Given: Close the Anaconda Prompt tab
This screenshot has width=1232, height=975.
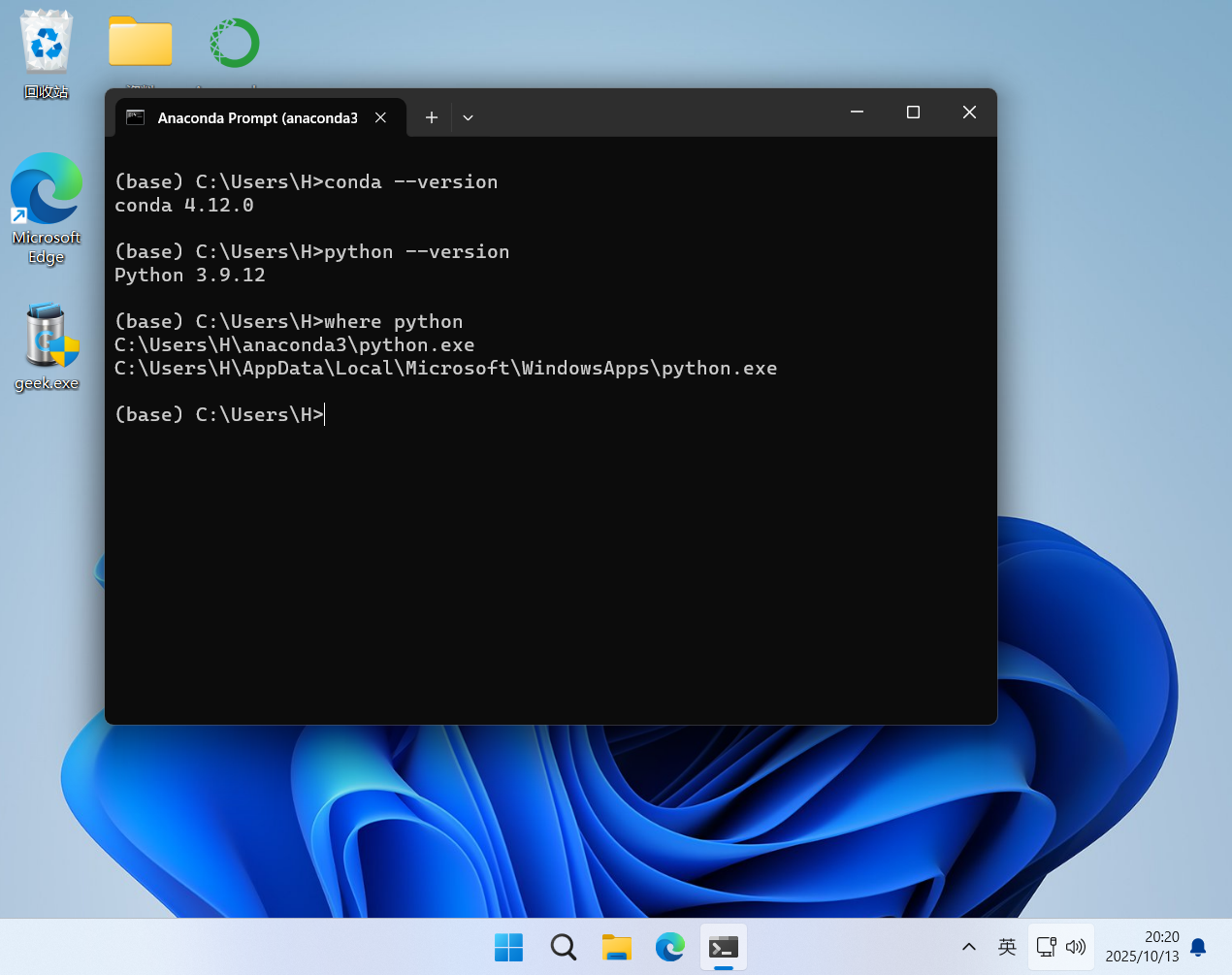Looking at the screenshot, I should [x=381, y=117].
